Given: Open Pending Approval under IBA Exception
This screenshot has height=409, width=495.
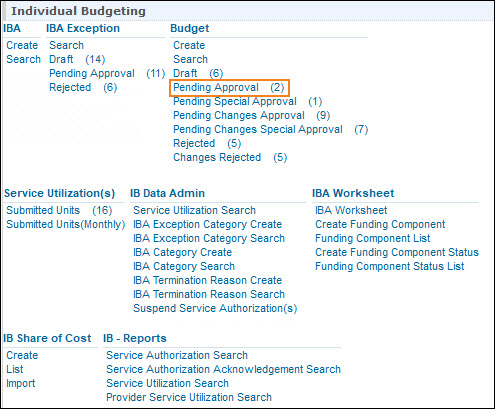Looking at the screenshot, I should coord(92,73).
